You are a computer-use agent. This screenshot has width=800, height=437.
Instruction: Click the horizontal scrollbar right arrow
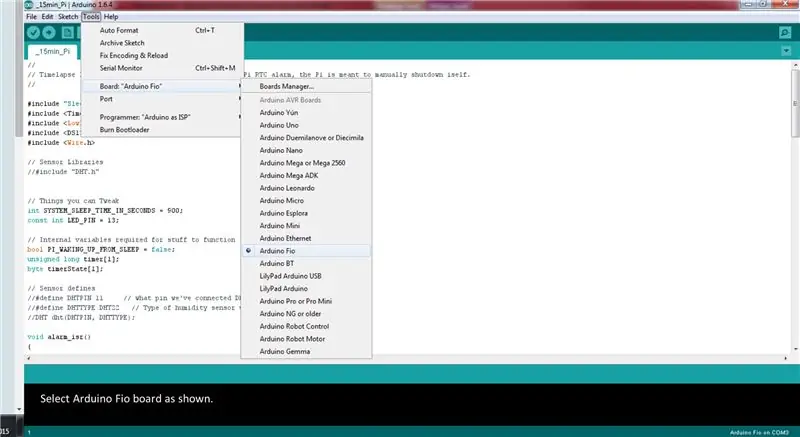786,358
